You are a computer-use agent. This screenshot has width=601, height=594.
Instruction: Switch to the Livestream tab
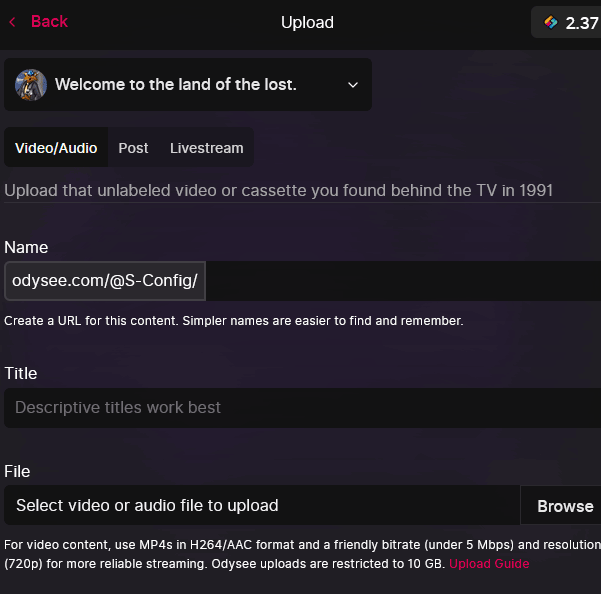pos(207,148)
